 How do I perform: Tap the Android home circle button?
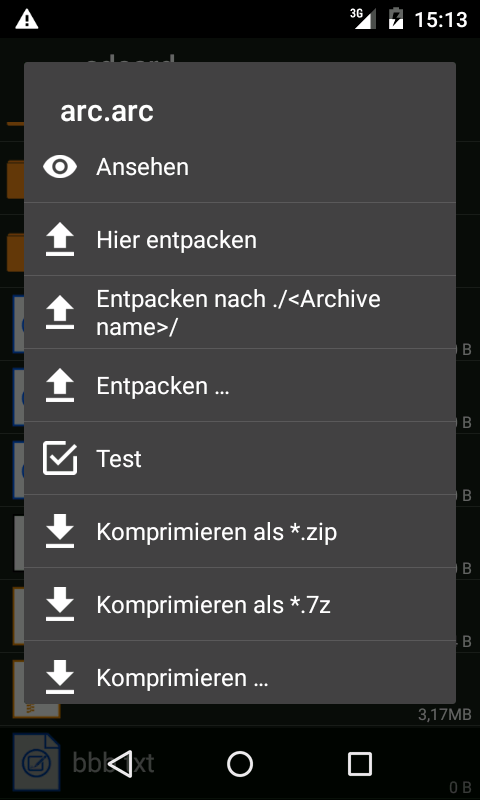click(240, 764)
